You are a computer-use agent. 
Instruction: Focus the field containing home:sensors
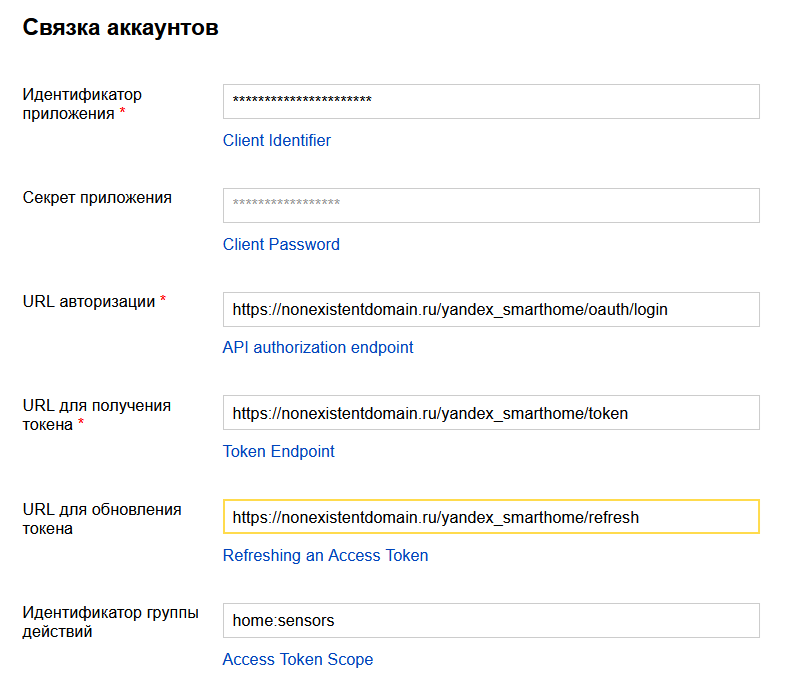pyautogui.click(x=490, y=620)
